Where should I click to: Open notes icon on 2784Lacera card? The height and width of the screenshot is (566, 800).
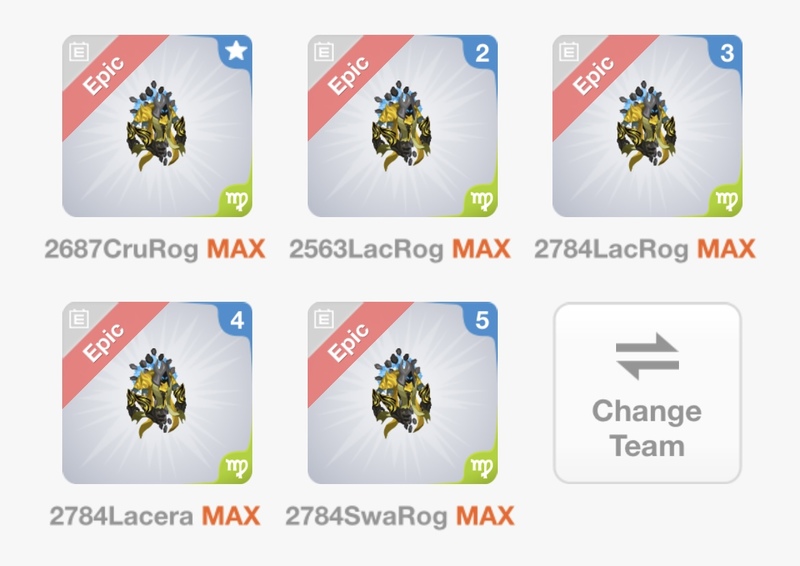pos(79,319)
